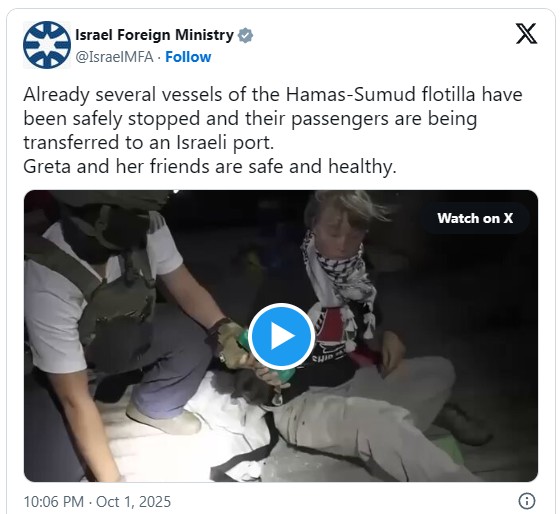560x514 pixels.
Task: Click the keffiyeh scarf in video thumbnail
Action: point(339,279)
